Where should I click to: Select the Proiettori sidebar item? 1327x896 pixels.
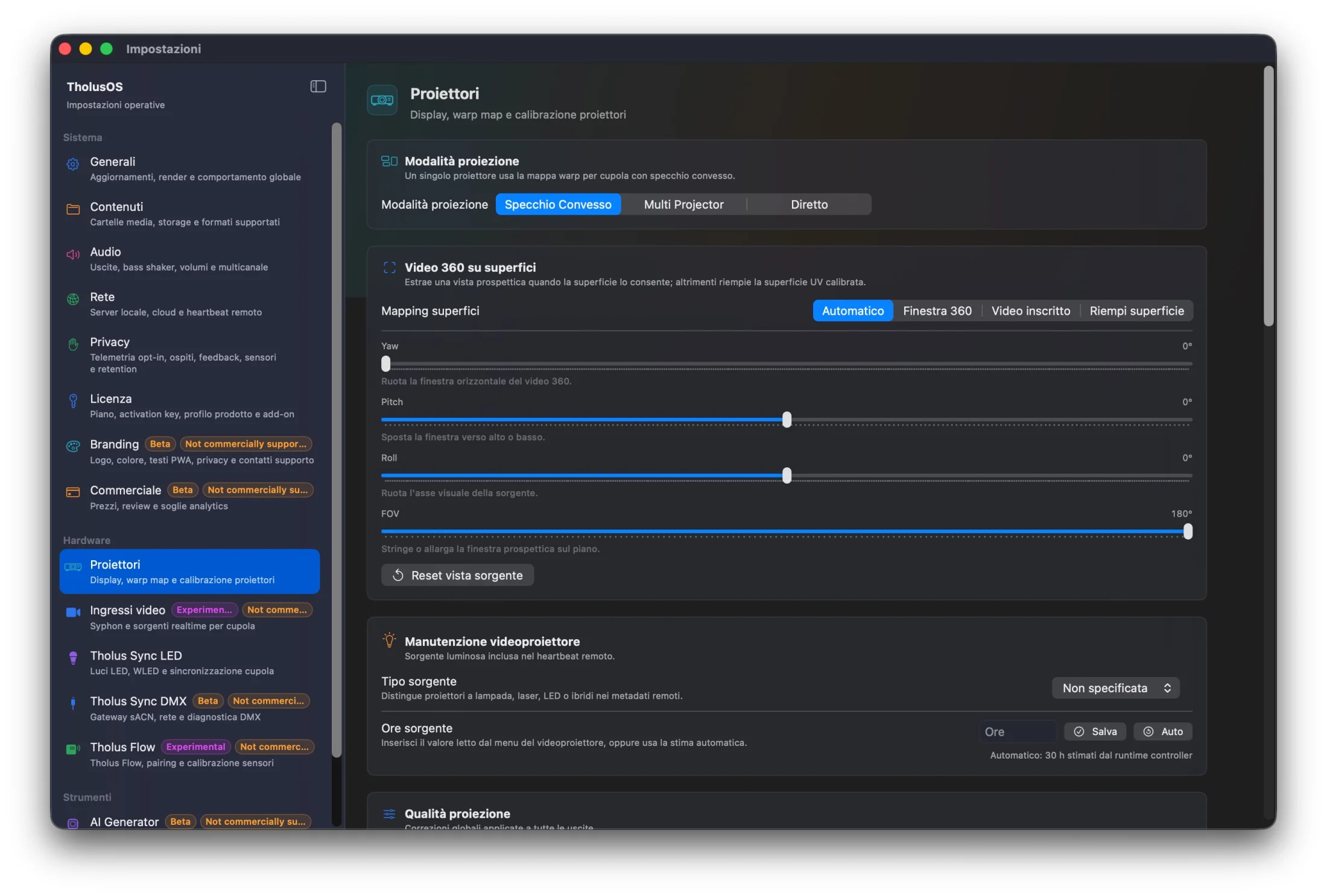click(x=189, y=572)
